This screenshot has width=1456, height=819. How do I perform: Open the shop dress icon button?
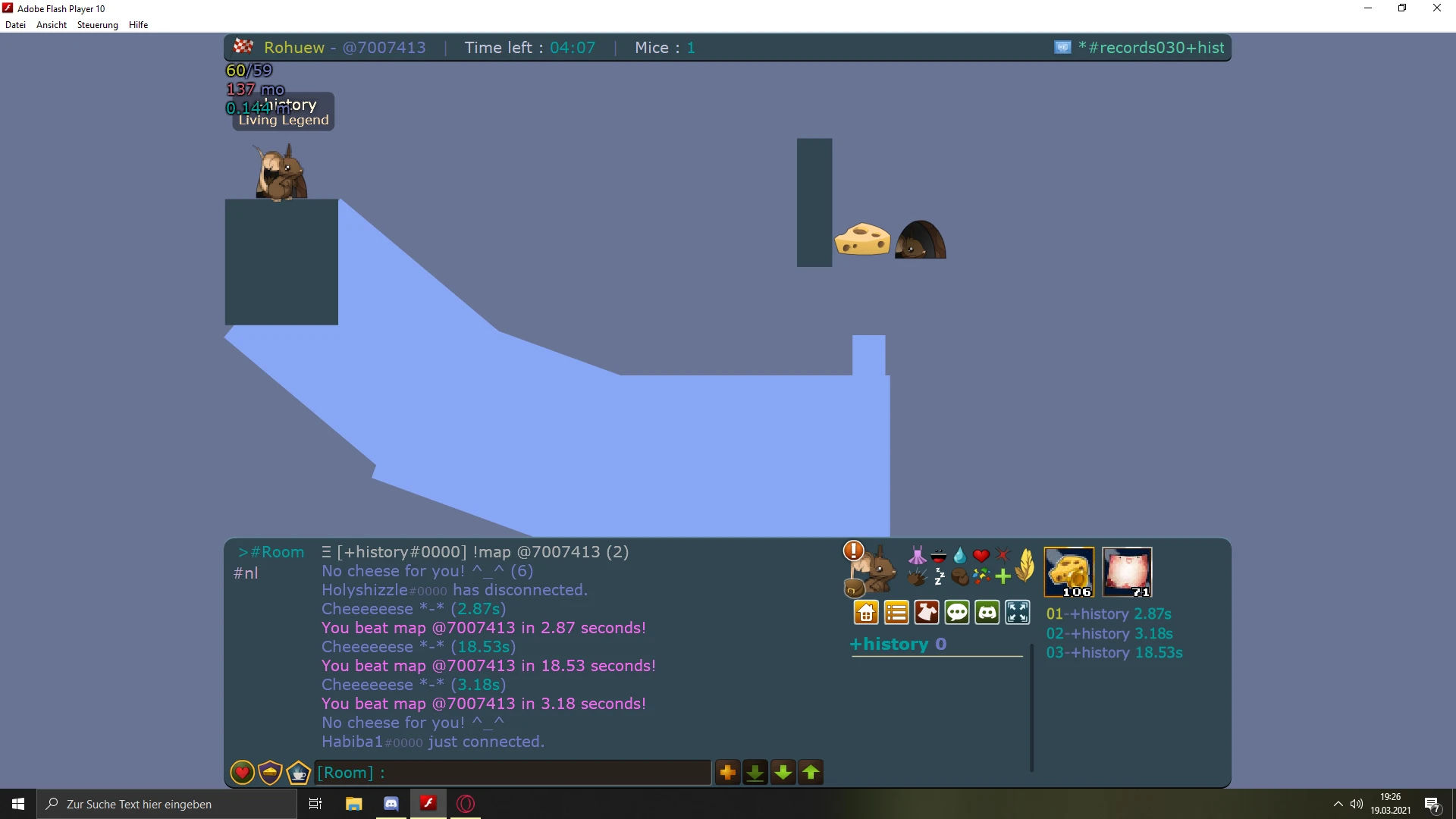pos(927,612)
